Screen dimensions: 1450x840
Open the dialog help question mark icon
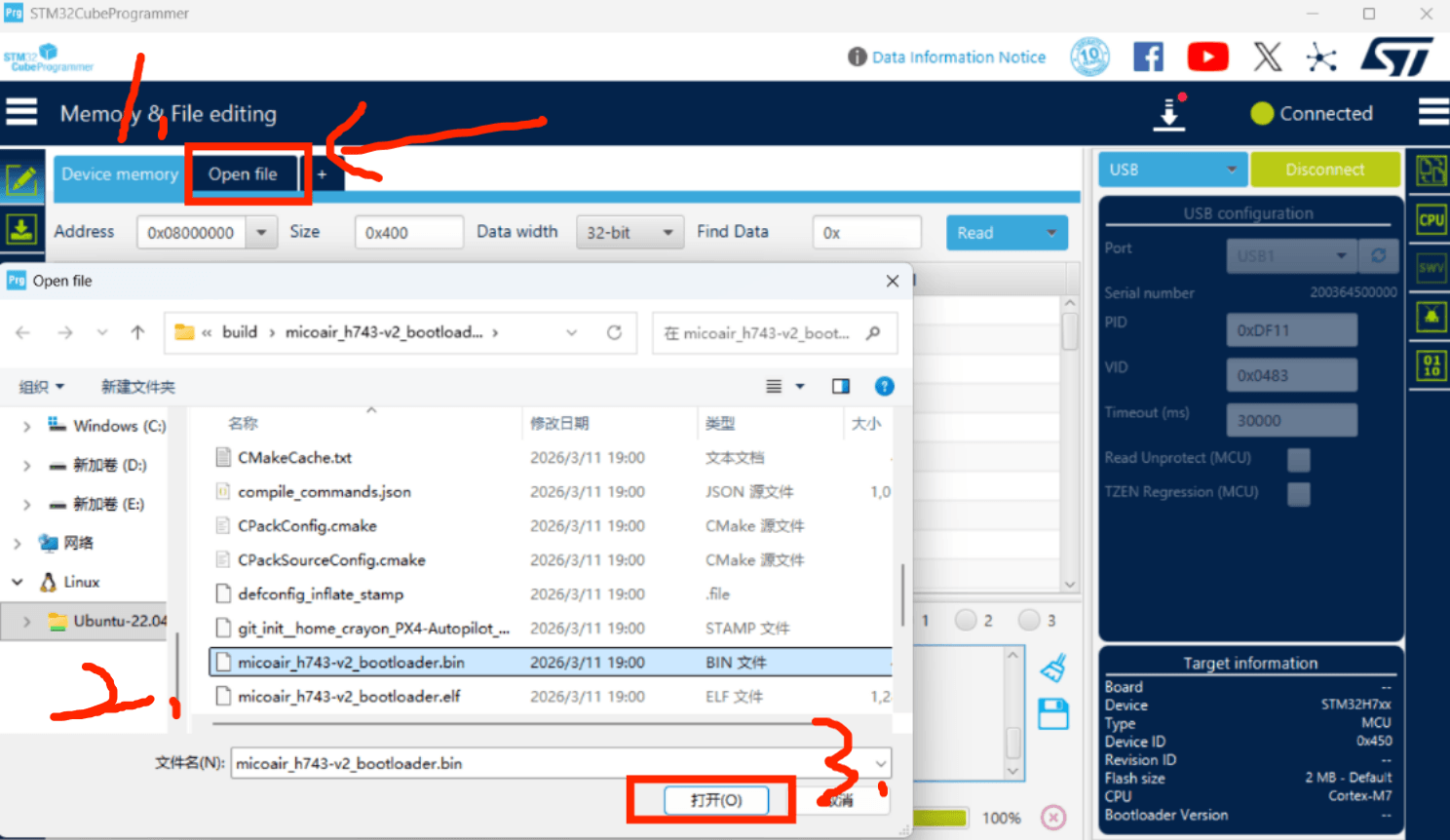coord(885,386)
